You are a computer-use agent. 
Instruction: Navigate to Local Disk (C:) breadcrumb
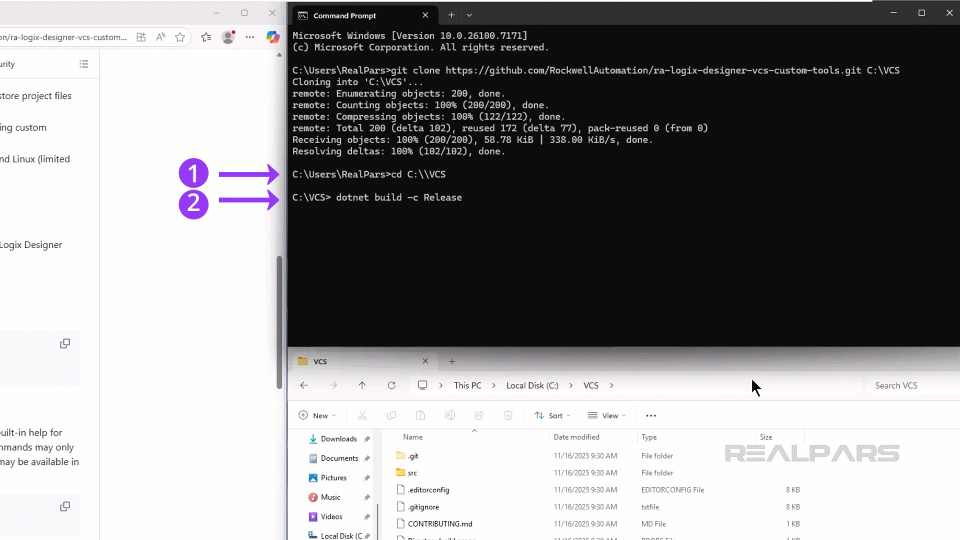(x=532, y=385)
